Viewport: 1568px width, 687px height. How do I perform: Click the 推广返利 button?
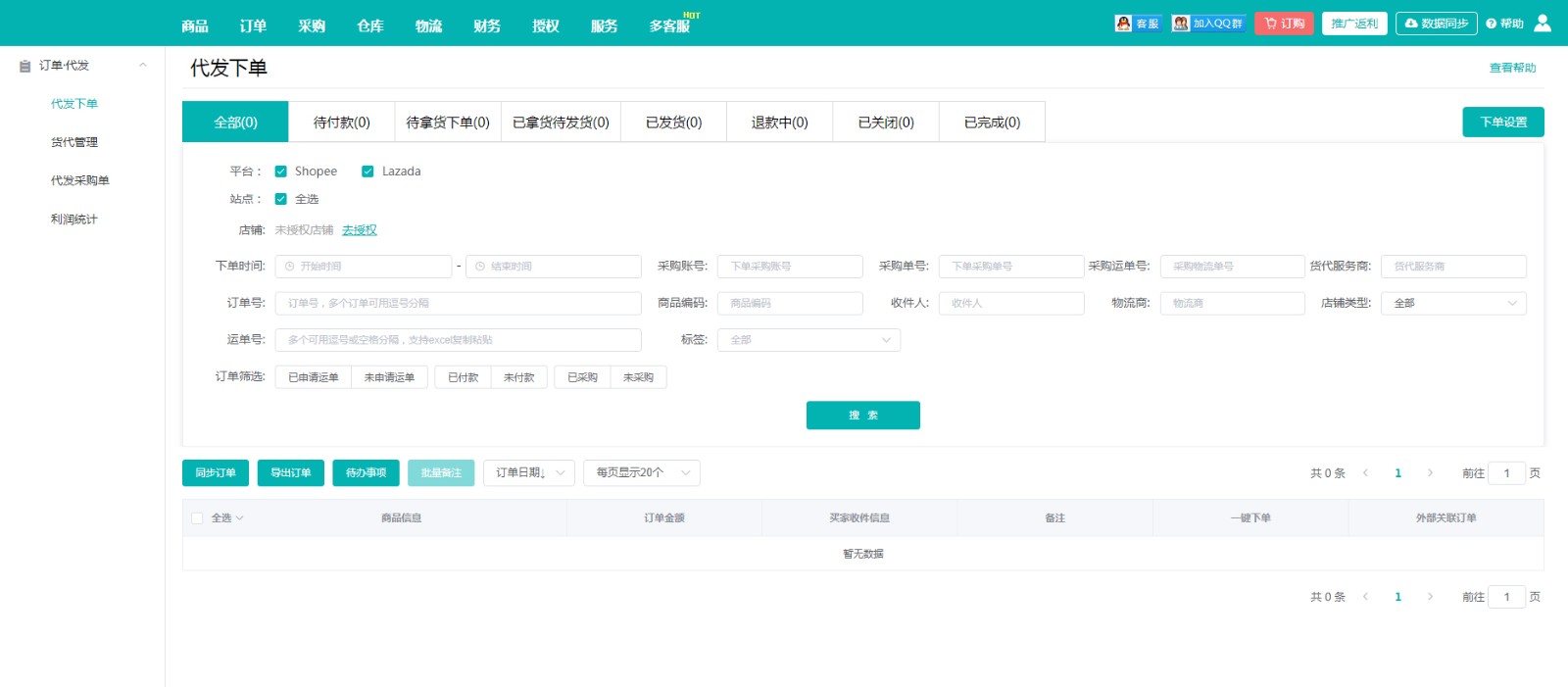tap(1354, 24)
